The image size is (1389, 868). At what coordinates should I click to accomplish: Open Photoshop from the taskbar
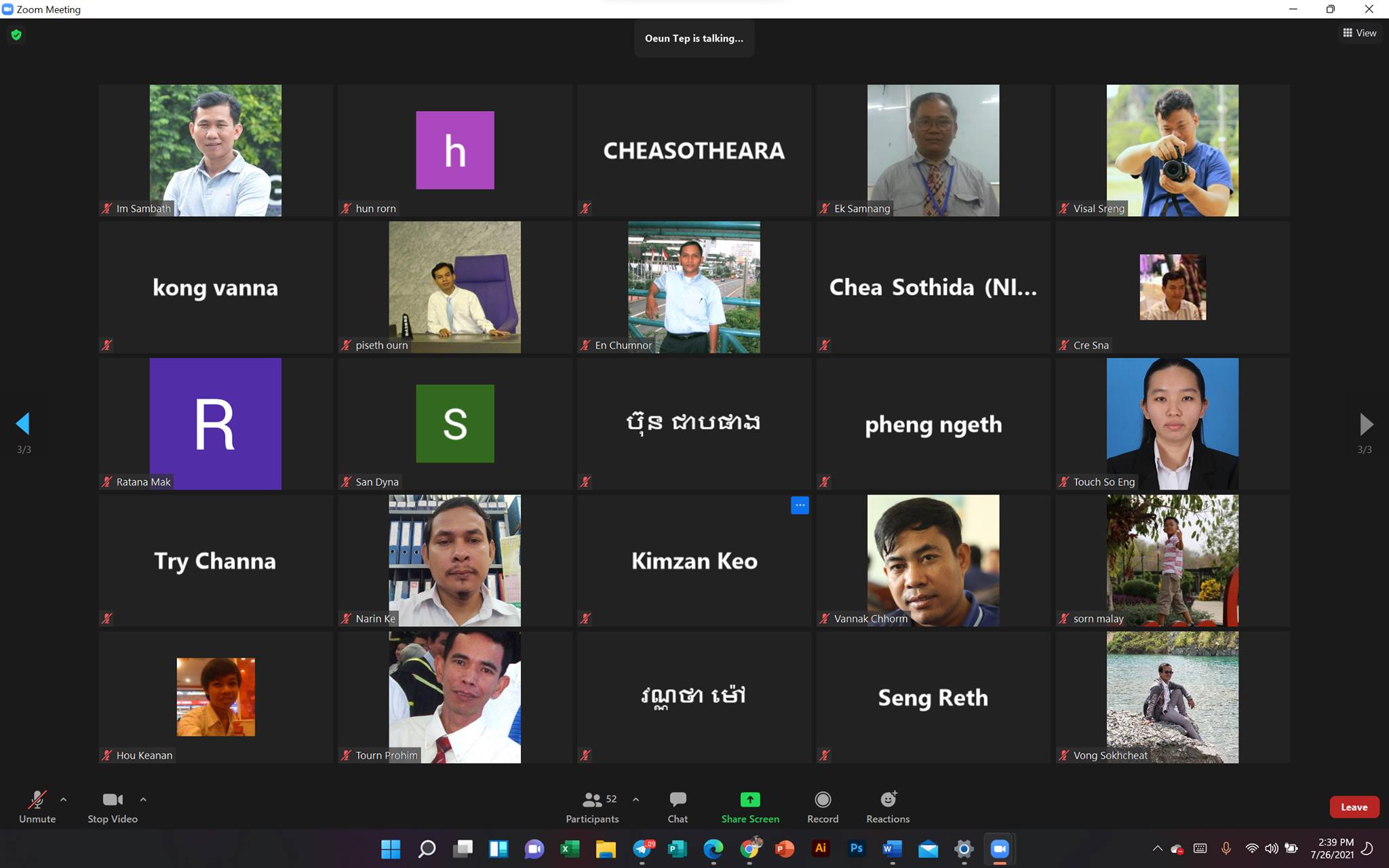[x=856, y=848]
